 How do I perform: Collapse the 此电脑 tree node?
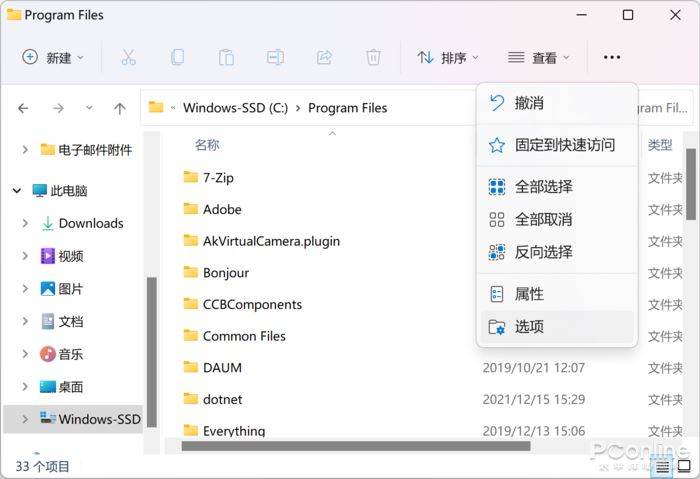[17, 191]
